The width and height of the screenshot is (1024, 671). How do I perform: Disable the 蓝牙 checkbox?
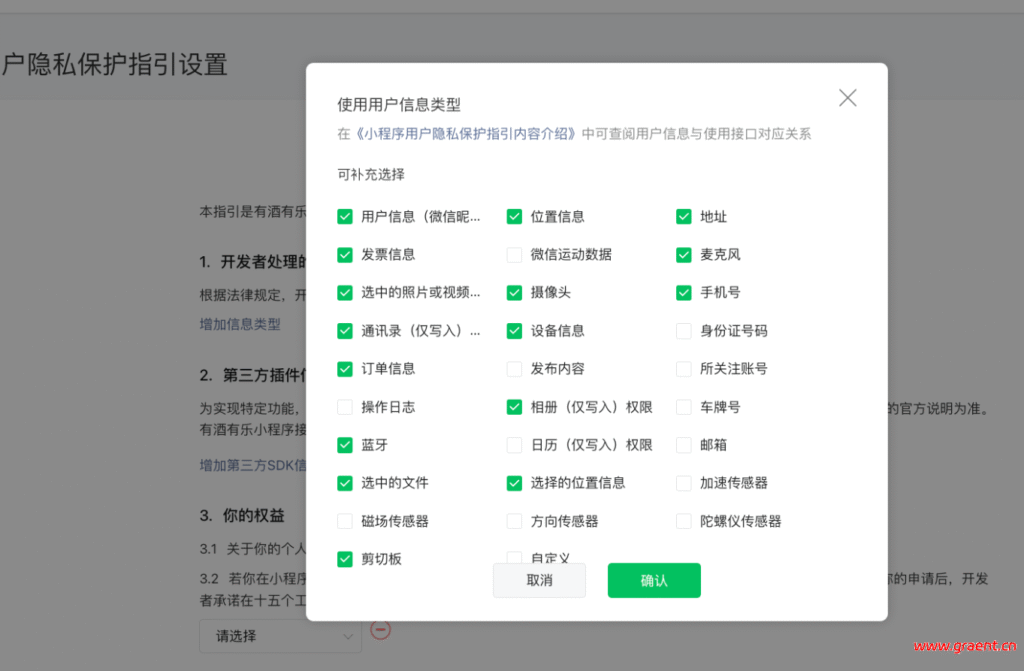pos(345,445)
